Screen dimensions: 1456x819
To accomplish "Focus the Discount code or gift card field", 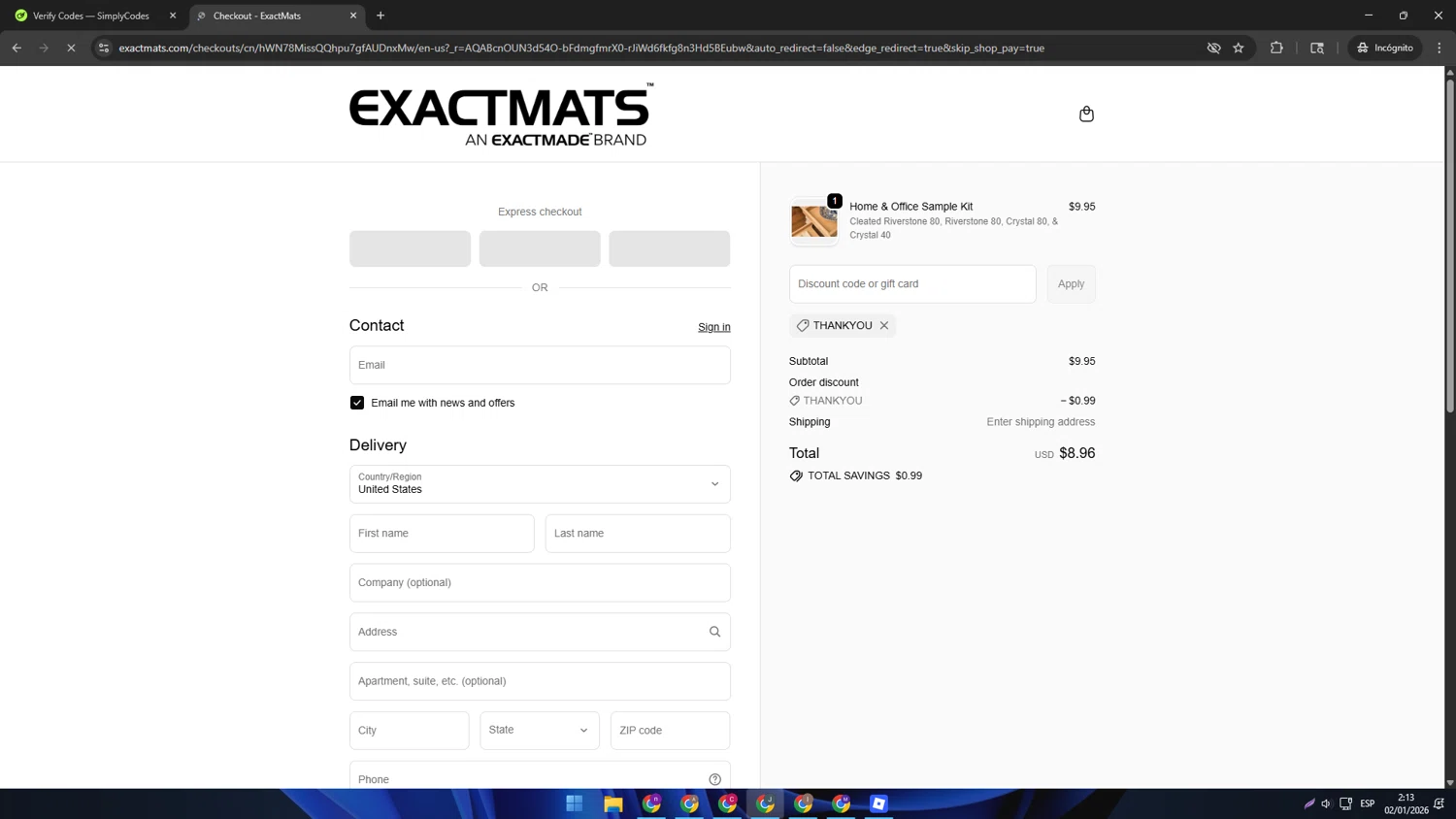I will pyautogui.click(x=912, y=284).
